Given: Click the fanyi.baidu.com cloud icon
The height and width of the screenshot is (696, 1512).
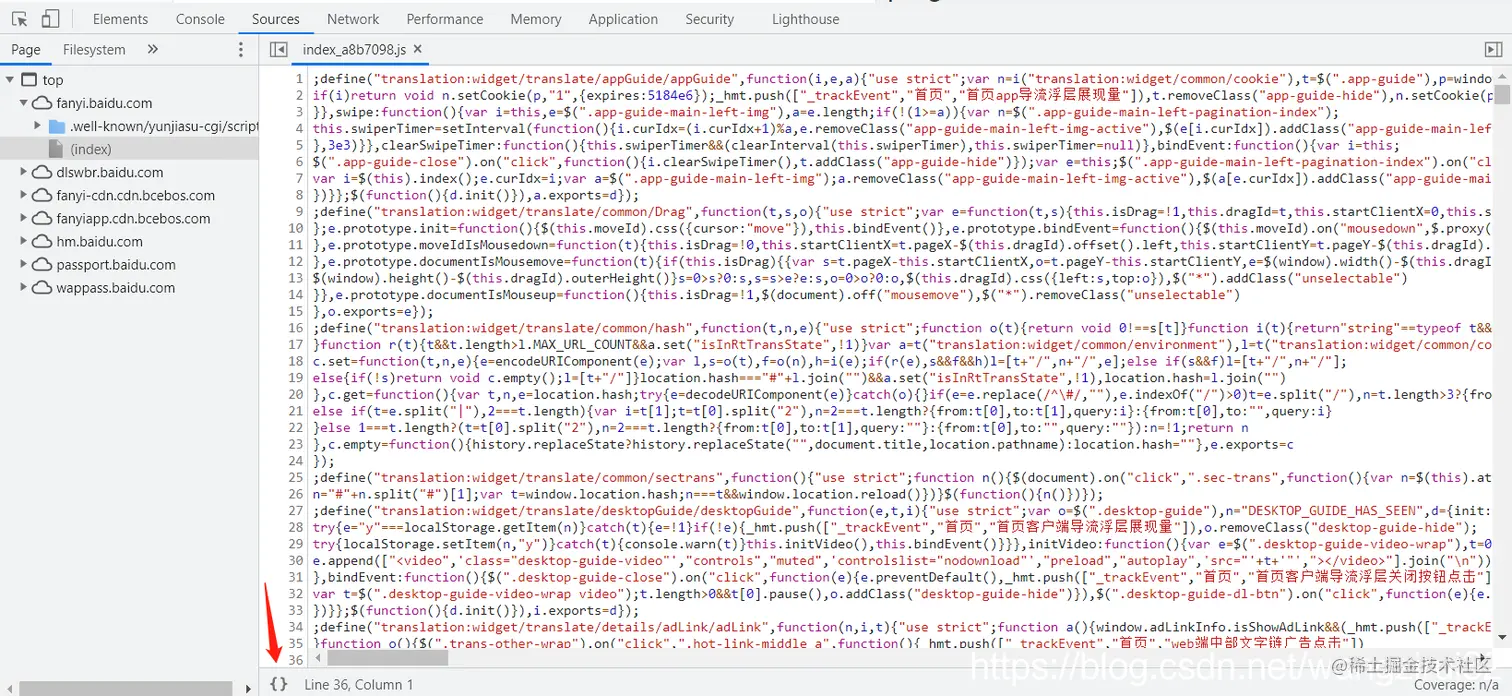Looking at the screenshot, I should pos(41,103).
